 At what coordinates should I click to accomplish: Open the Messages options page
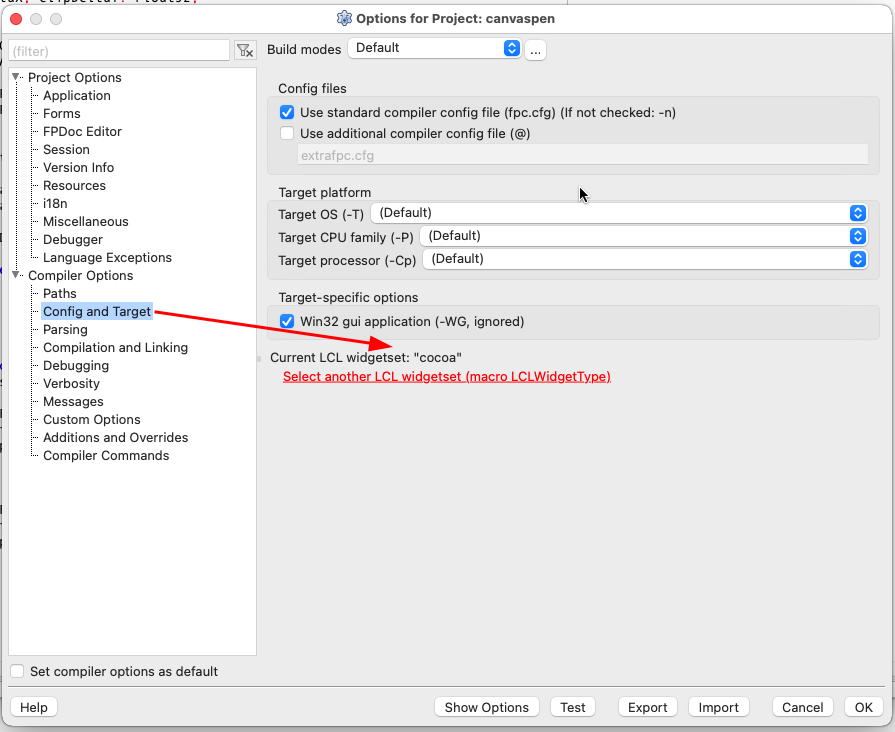pos(73,401)
